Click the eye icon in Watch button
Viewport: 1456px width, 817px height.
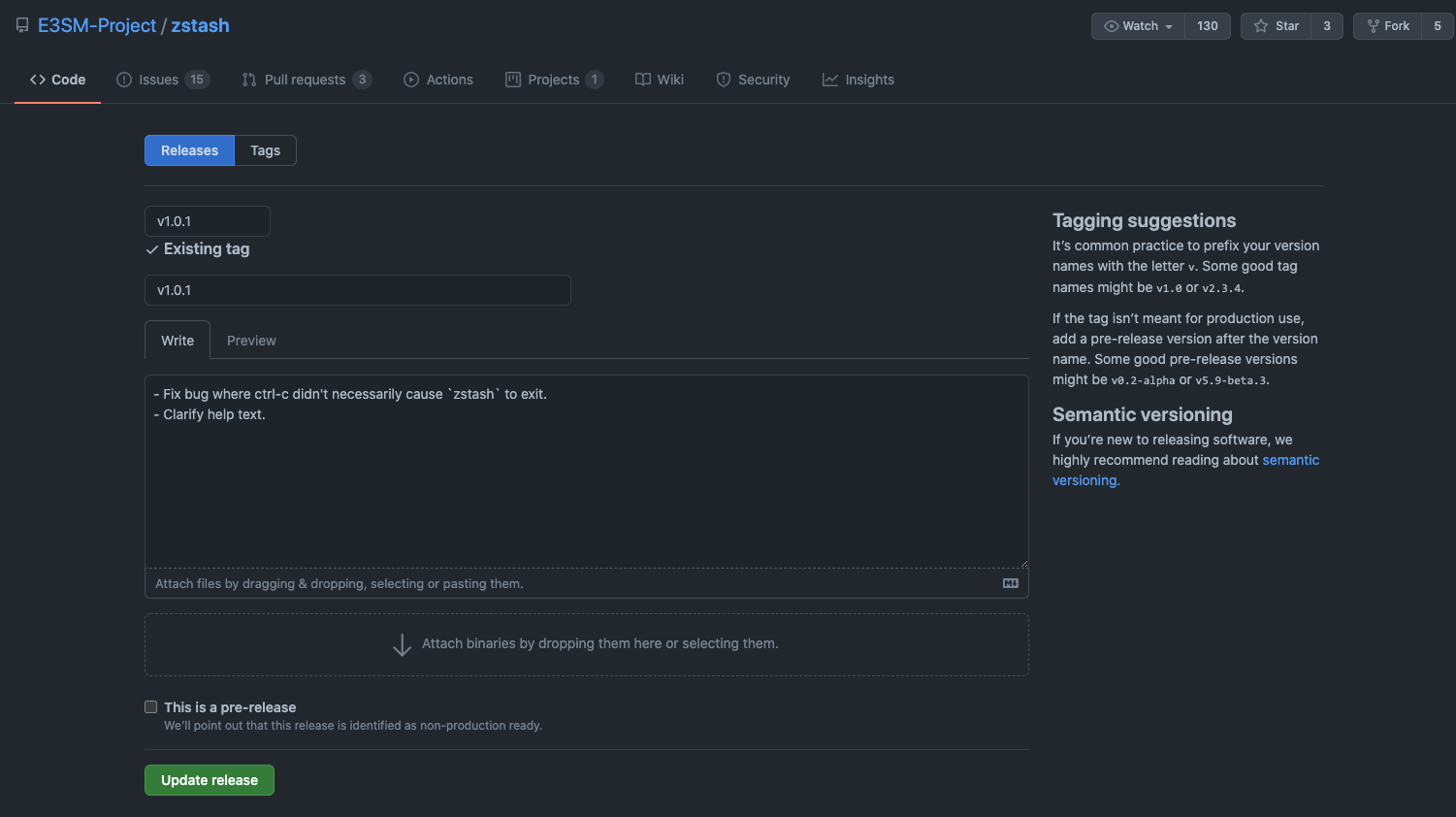pos(1112,26)
